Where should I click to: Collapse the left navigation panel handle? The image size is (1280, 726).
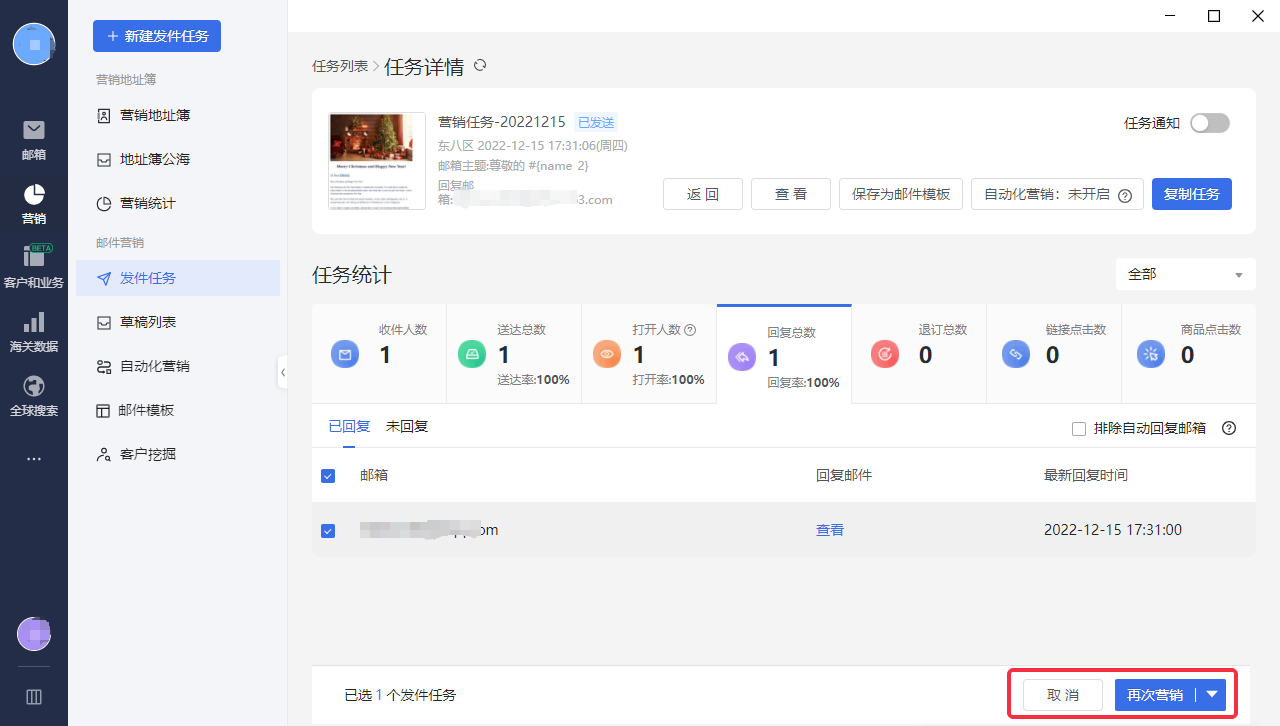pyautogui.click(x=283, y=372)
